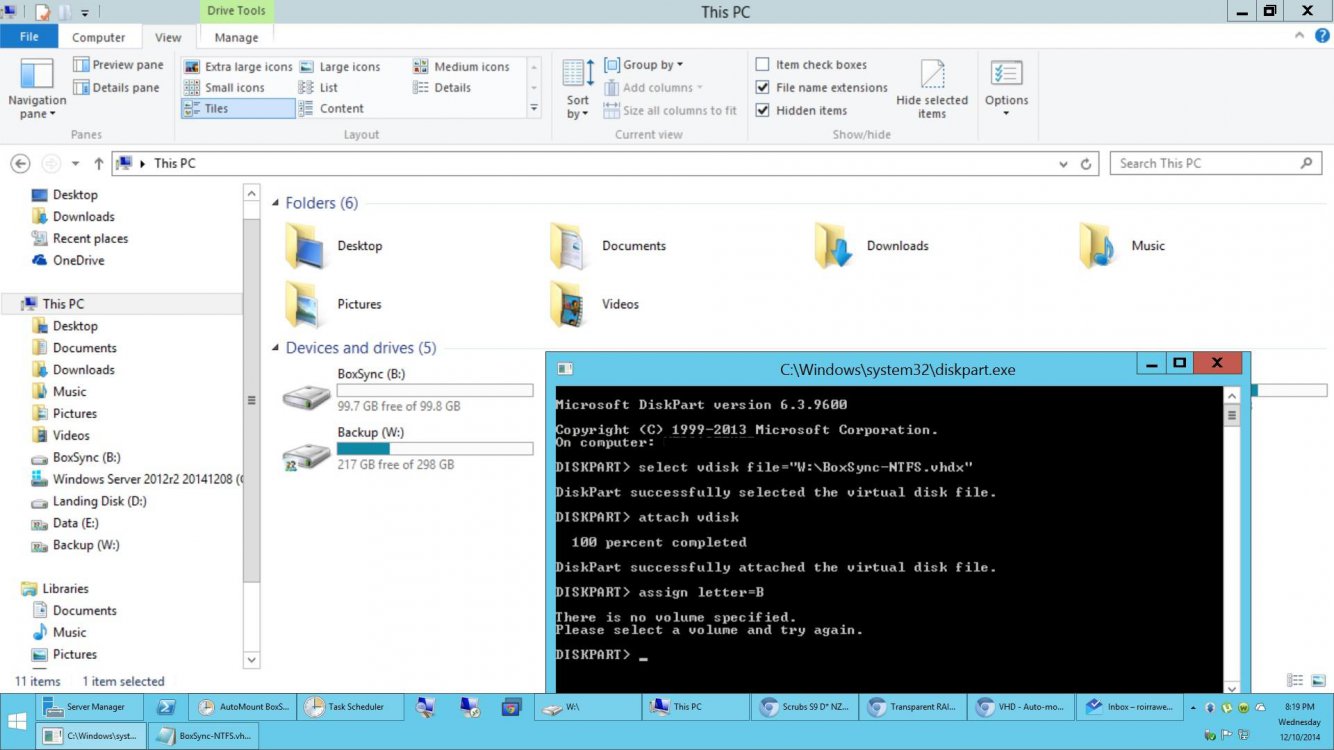The width and height of the screenshot is (1334, 750).
Task: Open Task Scheduler from the taskbar
Action: [x=351, y=707]
